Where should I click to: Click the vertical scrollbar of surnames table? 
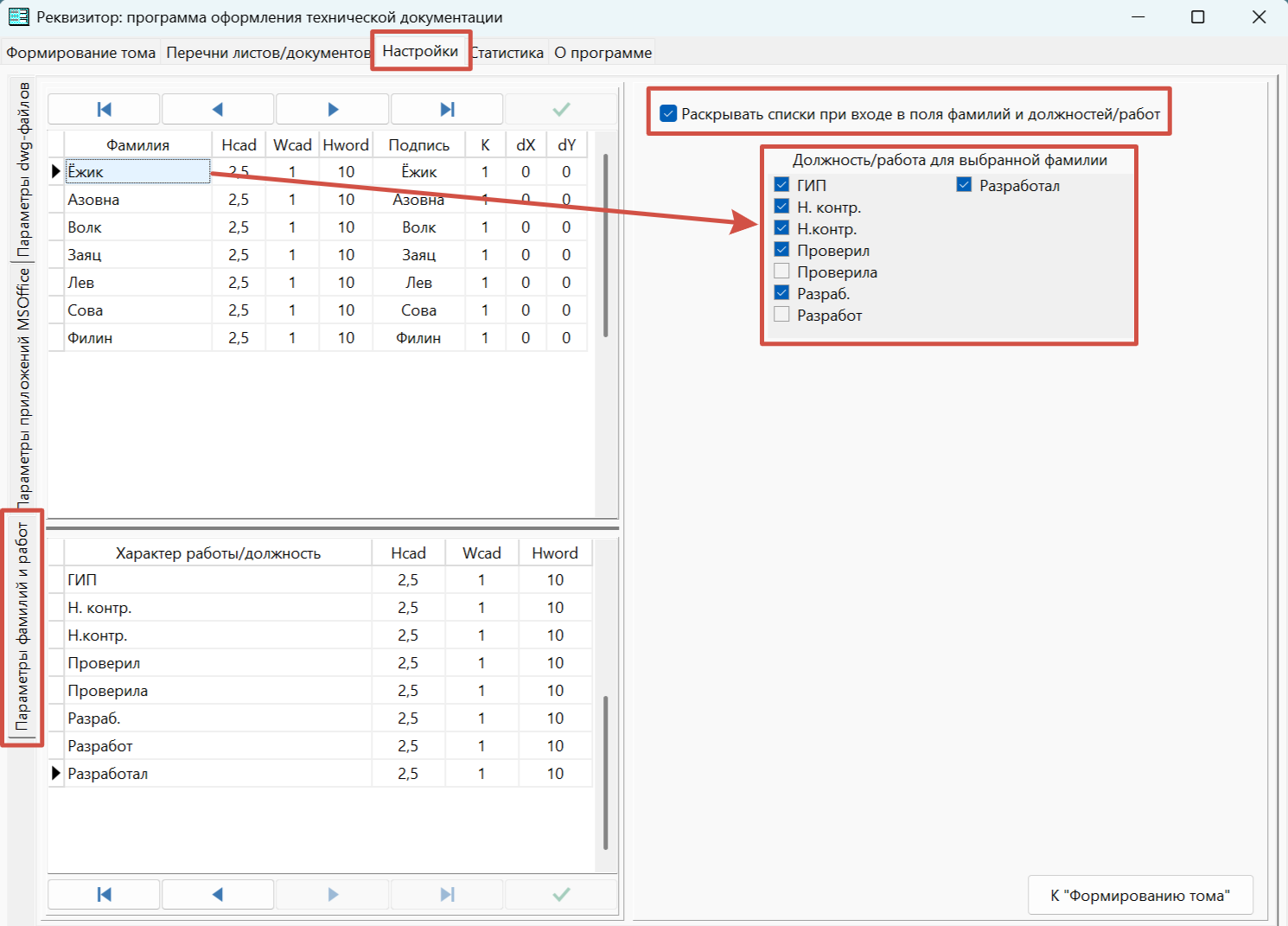(606, 246)
